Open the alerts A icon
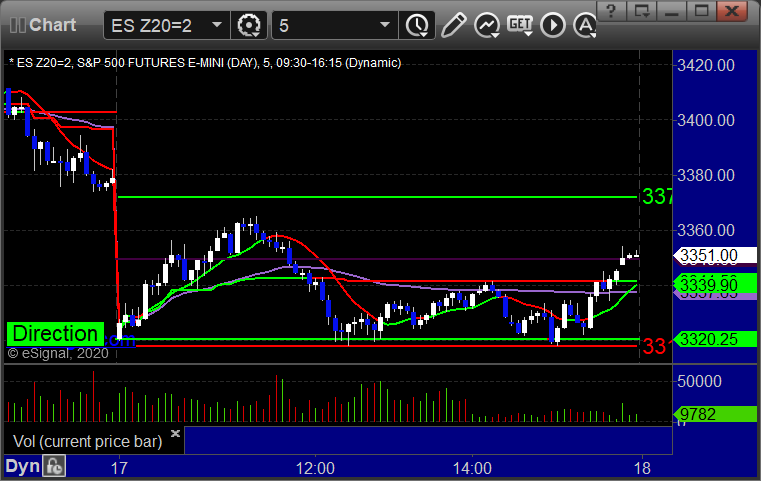The height and width of the screenshot is (481, 761). (585, 25)
